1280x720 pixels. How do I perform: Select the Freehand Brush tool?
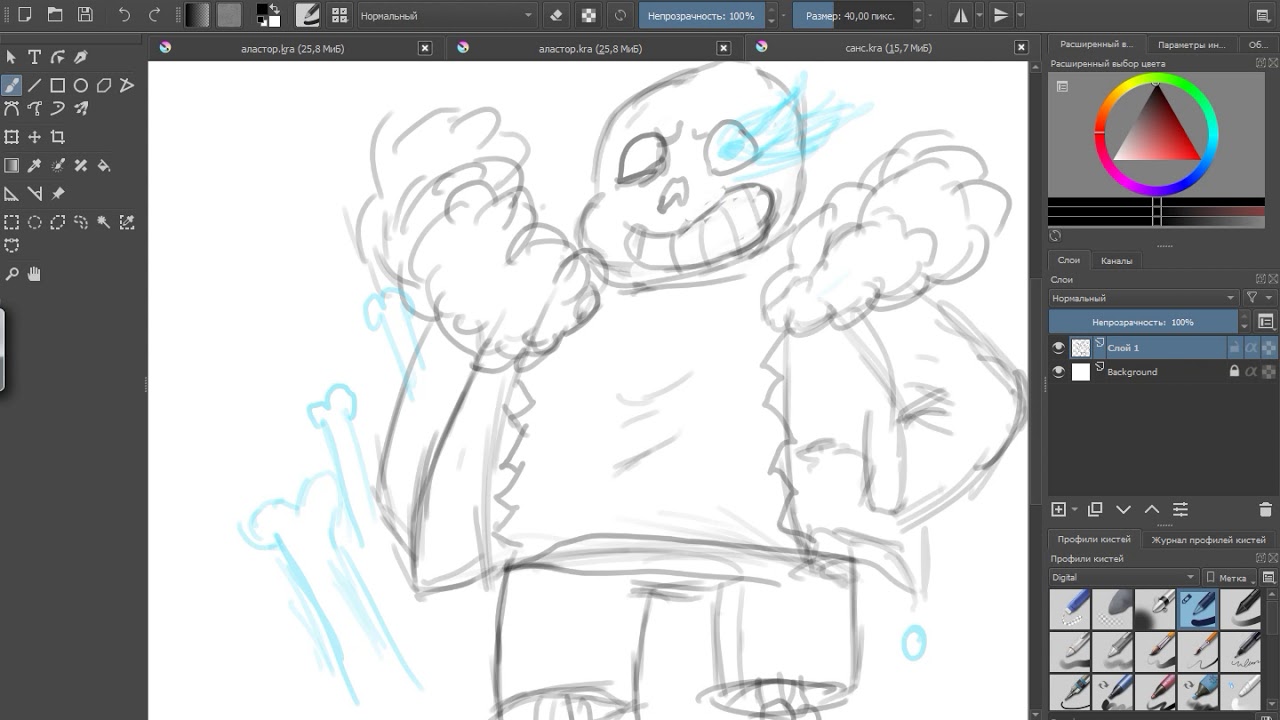[12, 86]
